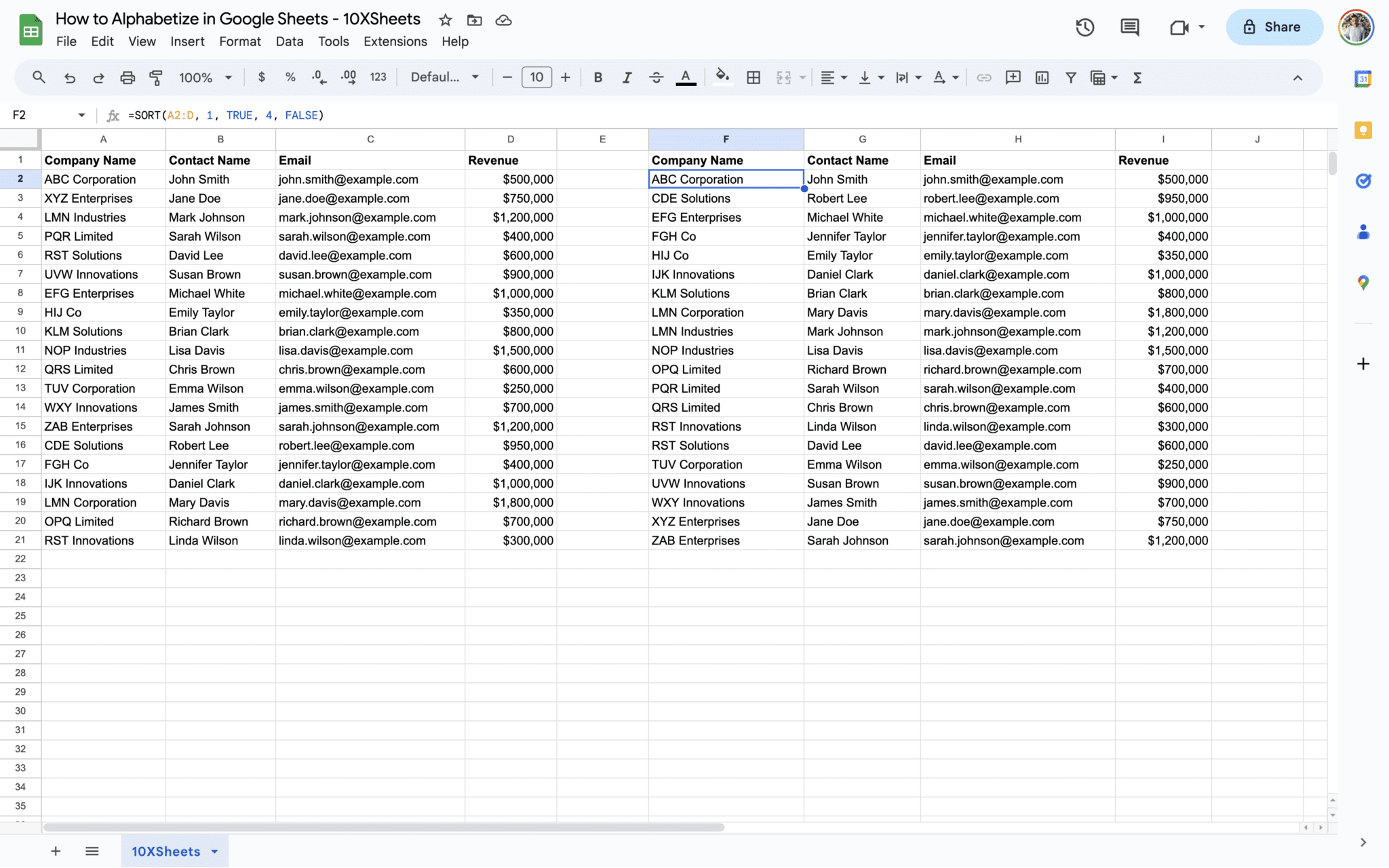Add a new sheet with plus button
The image size is (1389, 868).
click(x=56, y=851)
